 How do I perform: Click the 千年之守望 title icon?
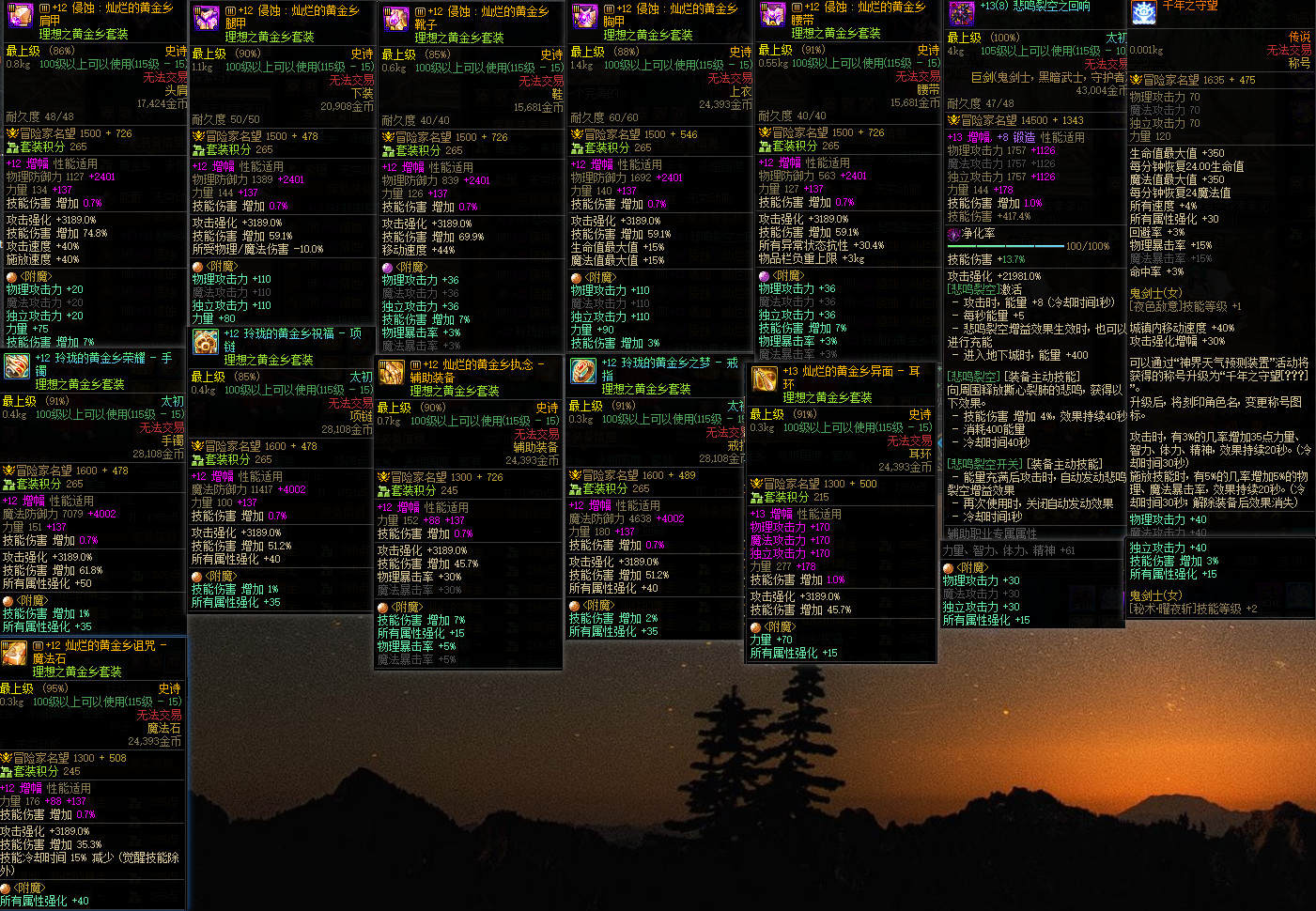pos(1143,12)
